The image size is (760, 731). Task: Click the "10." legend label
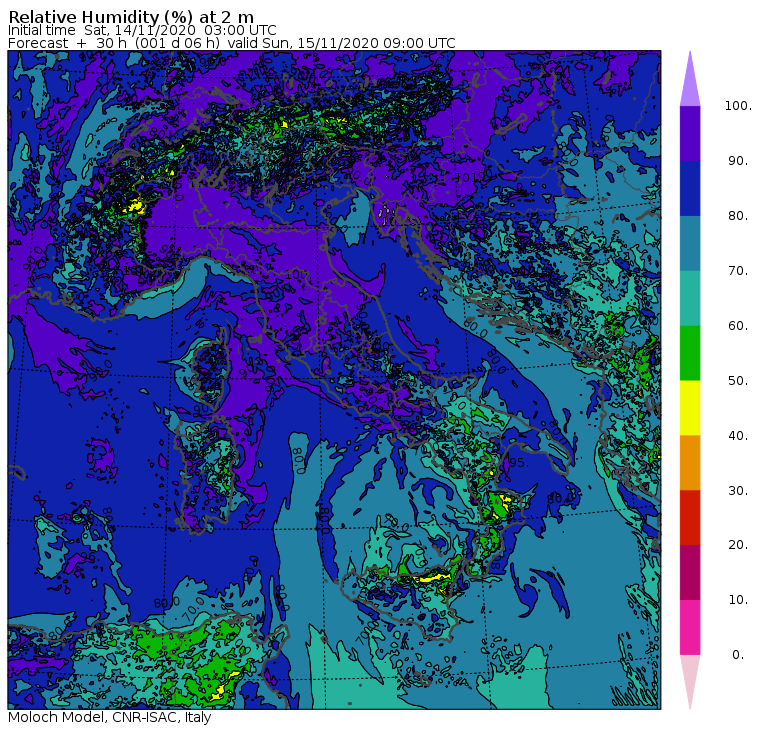point(738,600)
